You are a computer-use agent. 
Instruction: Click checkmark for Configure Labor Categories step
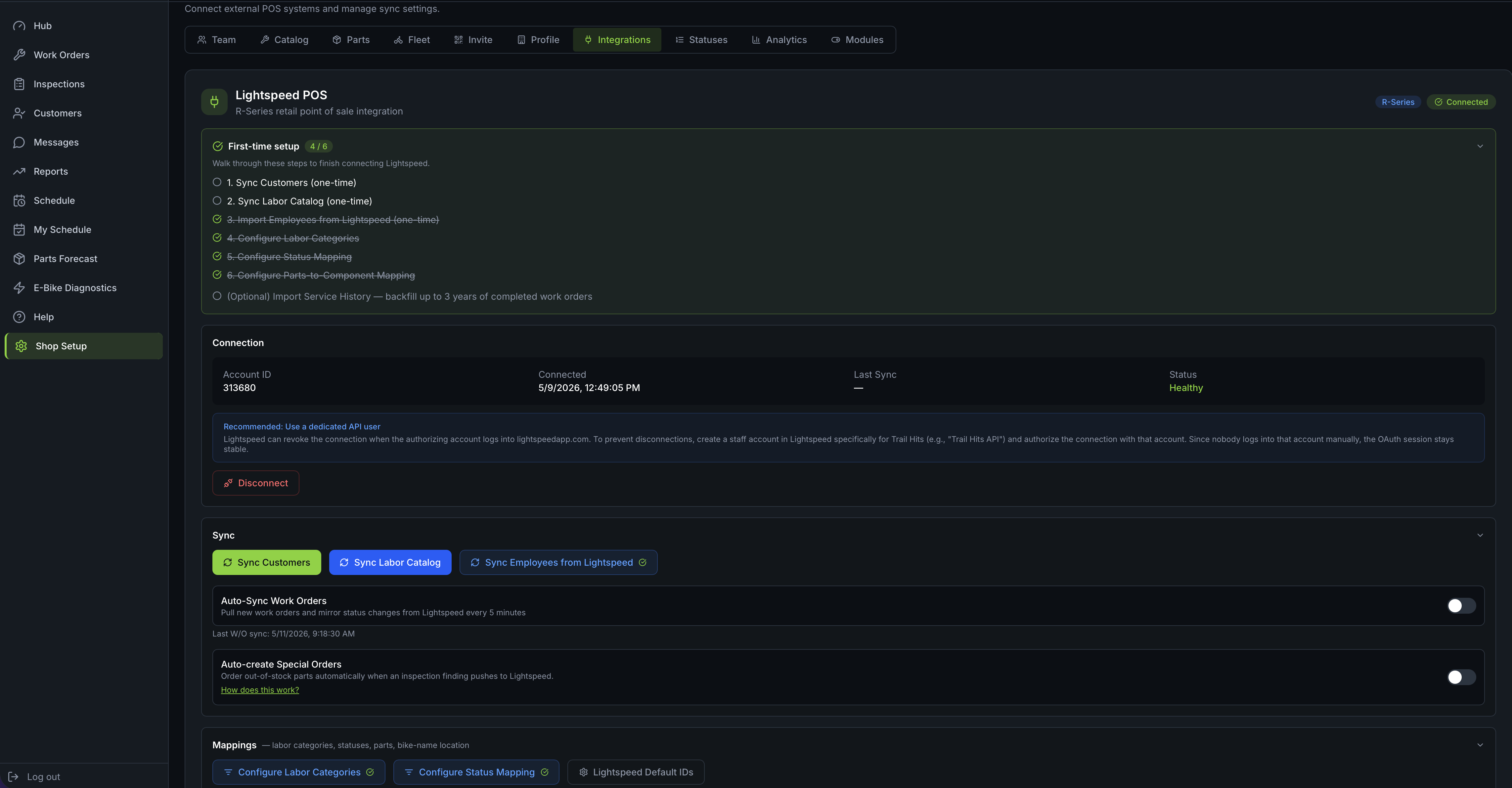[217, 238]
